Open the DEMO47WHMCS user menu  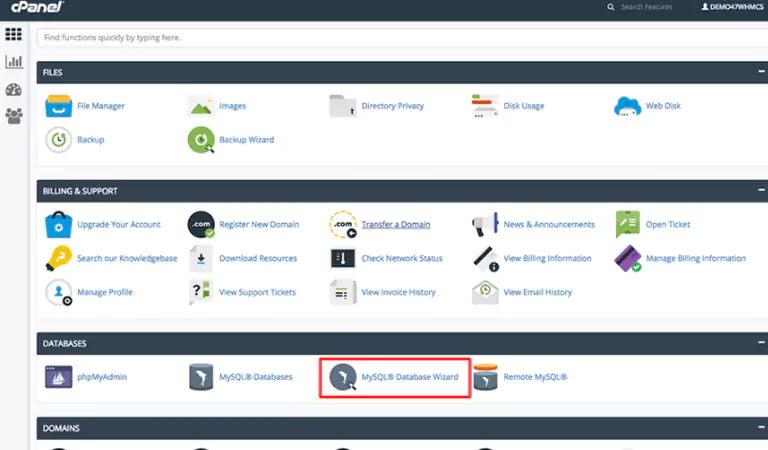(x=732, y=7)
